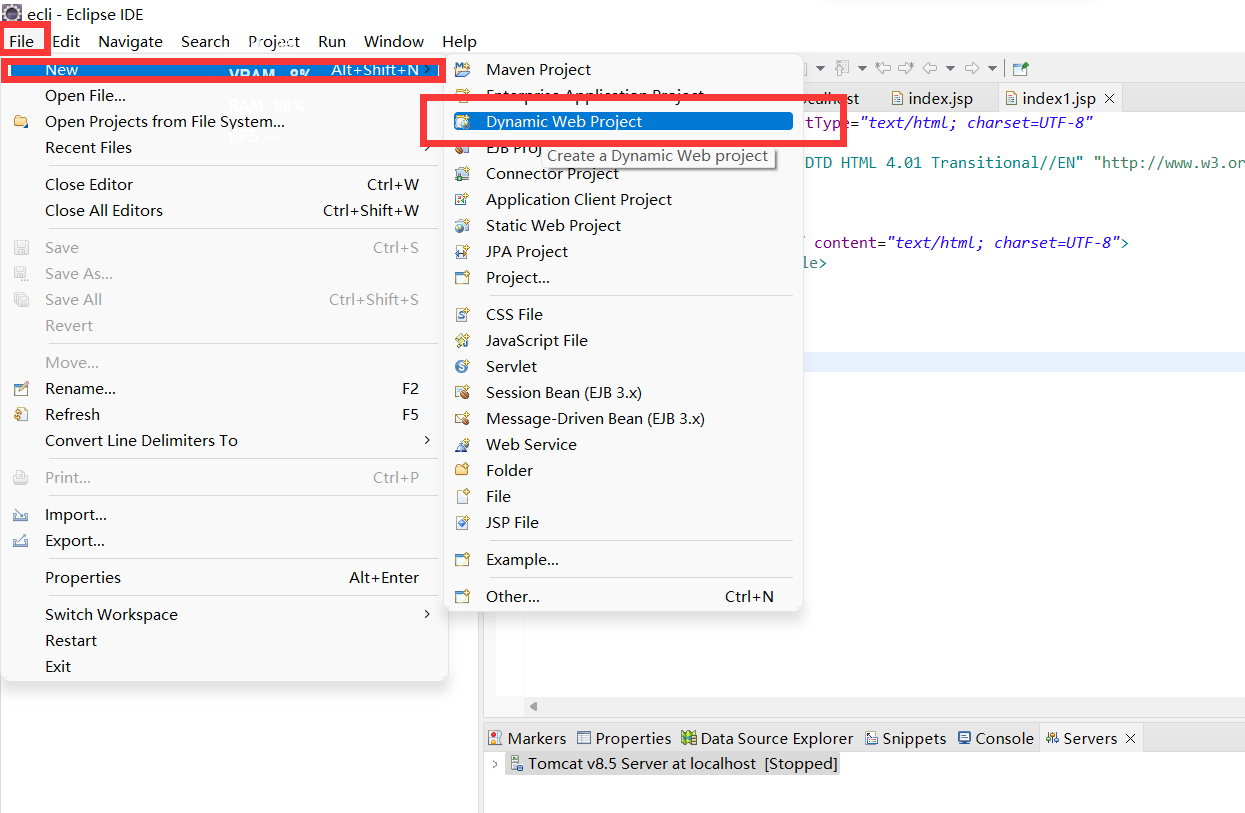The image size is (1245, 813).
Task: Go to Last Edit Location toolbar arrow
Action: 884,68
